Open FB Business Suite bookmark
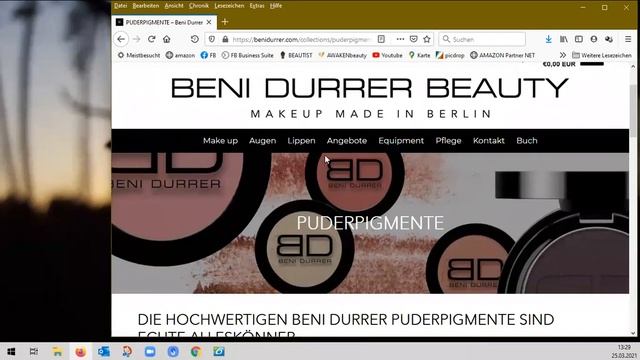The width and height of the screenshot is (640, 360). click(x=247, y=55)
